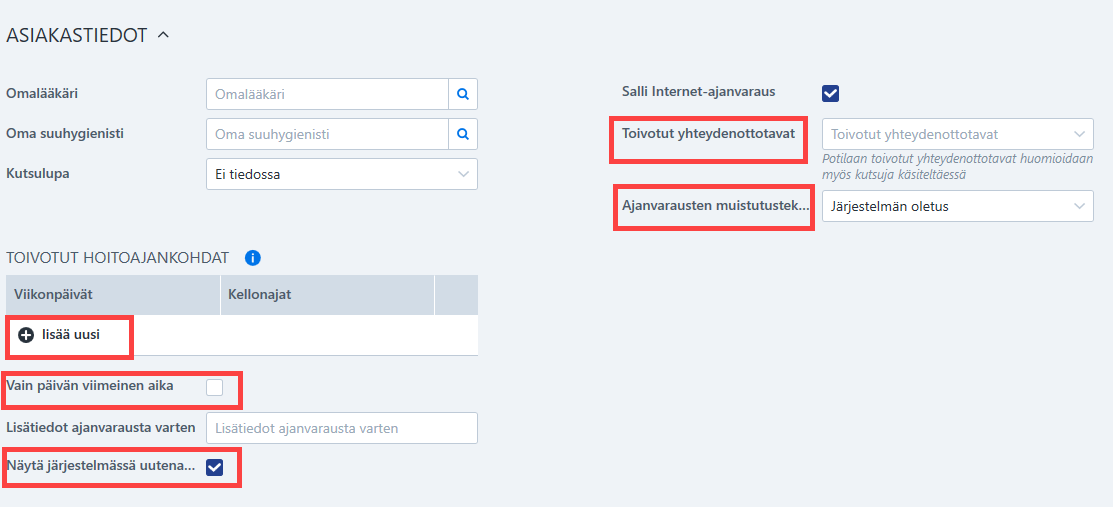The height and width of the screenshot is (507, 1113).
Task: Click the dropdown arrow of Kutsulupa field
Action: click(464, 174)
